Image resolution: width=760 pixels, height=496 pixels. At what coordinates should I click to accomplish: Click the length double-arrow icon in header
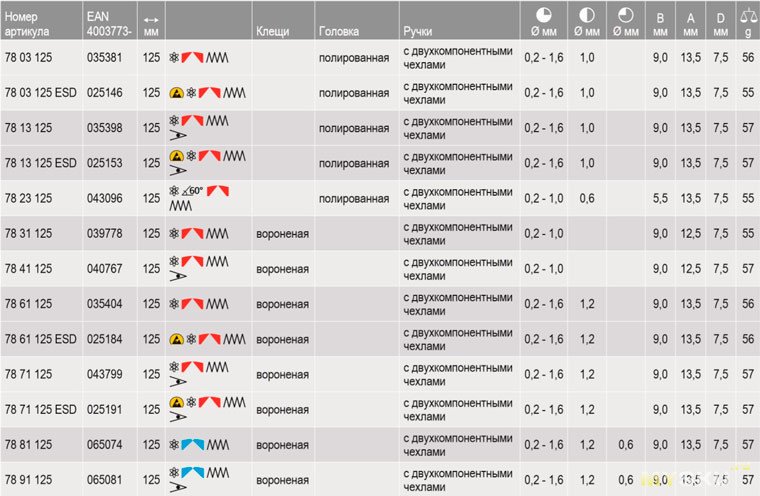point(151,18)
